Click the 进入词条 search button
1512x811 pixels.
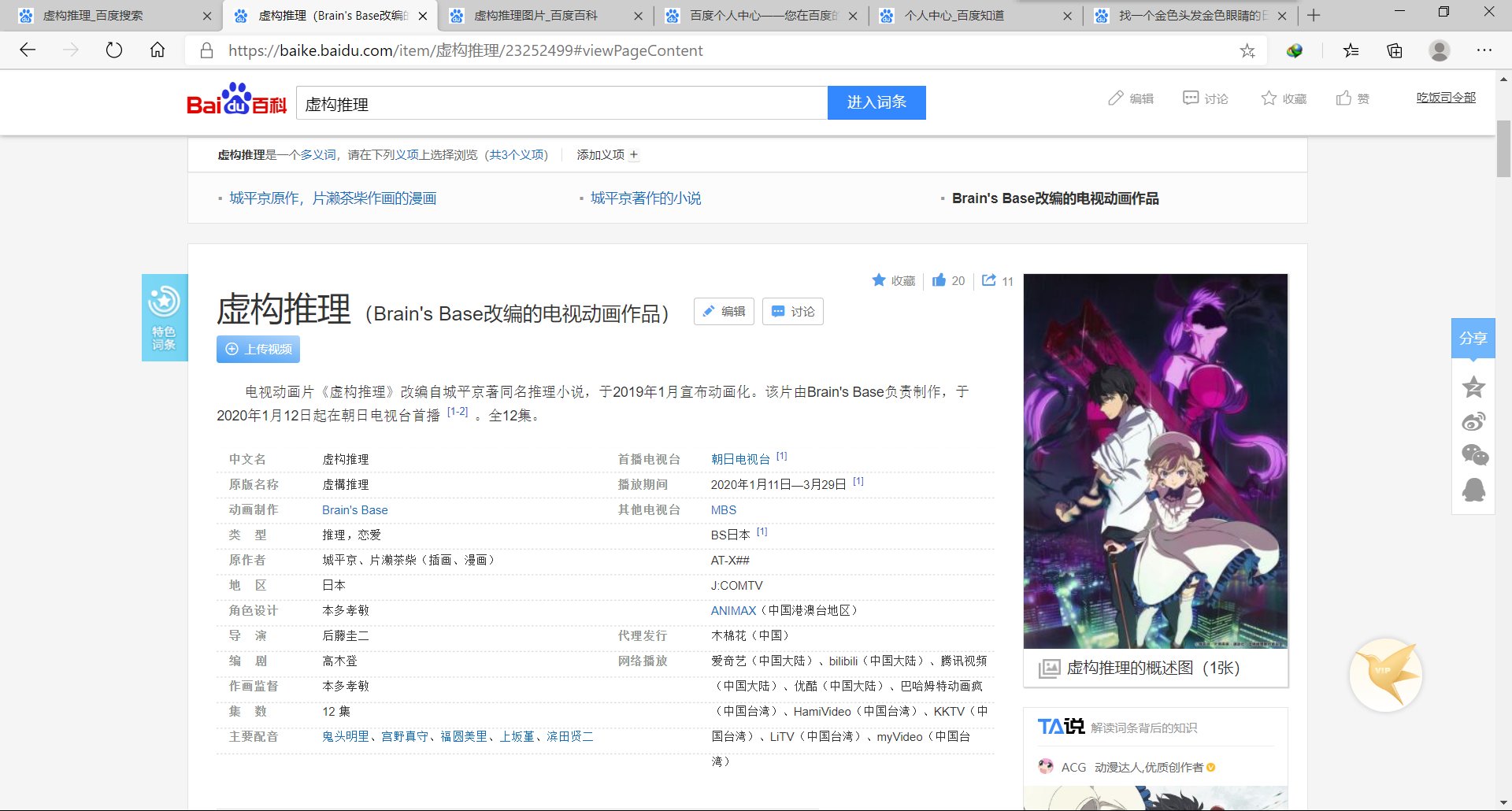(x=876, y=102)
